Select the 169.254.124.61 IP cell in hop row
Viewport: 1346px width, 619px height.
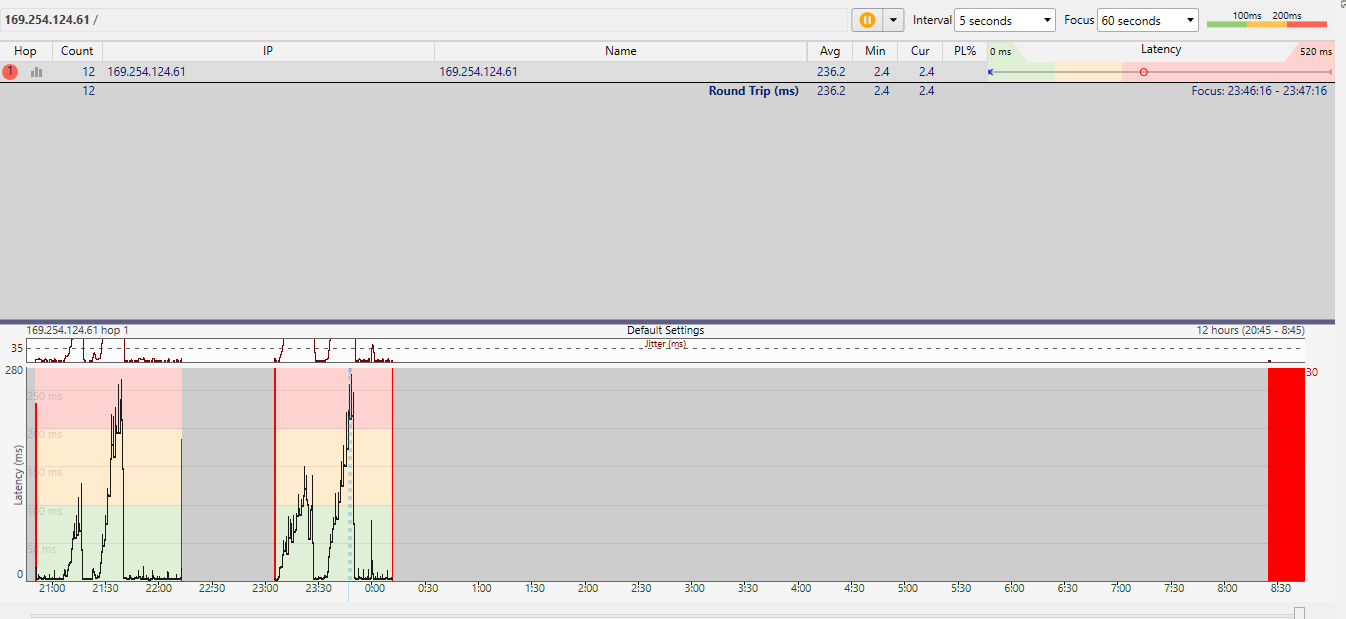[x=146, y=72]
